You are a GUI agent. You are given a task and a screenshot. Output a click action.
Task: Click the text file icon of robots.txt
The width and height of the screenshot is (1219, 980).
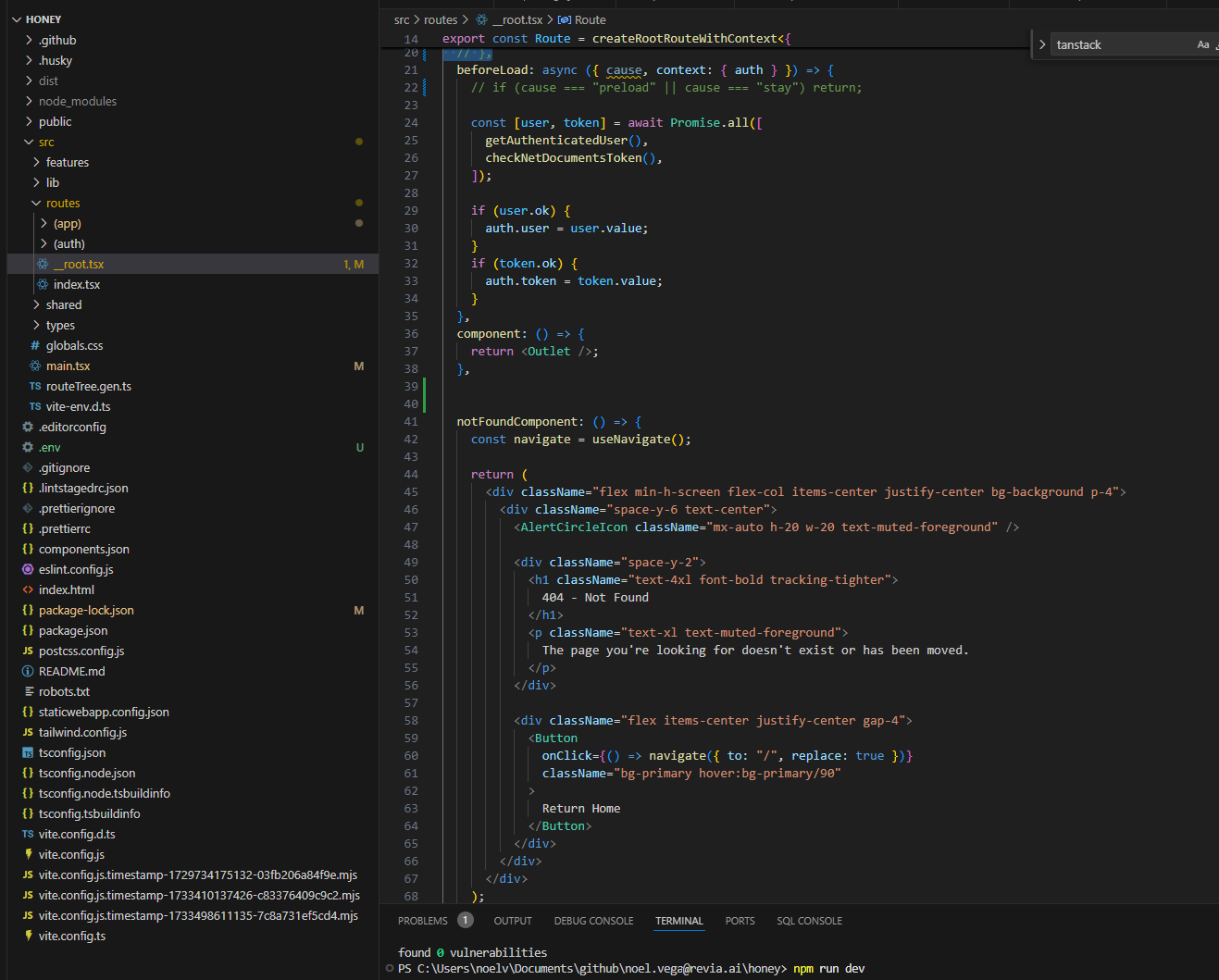[x=28, y=691]
